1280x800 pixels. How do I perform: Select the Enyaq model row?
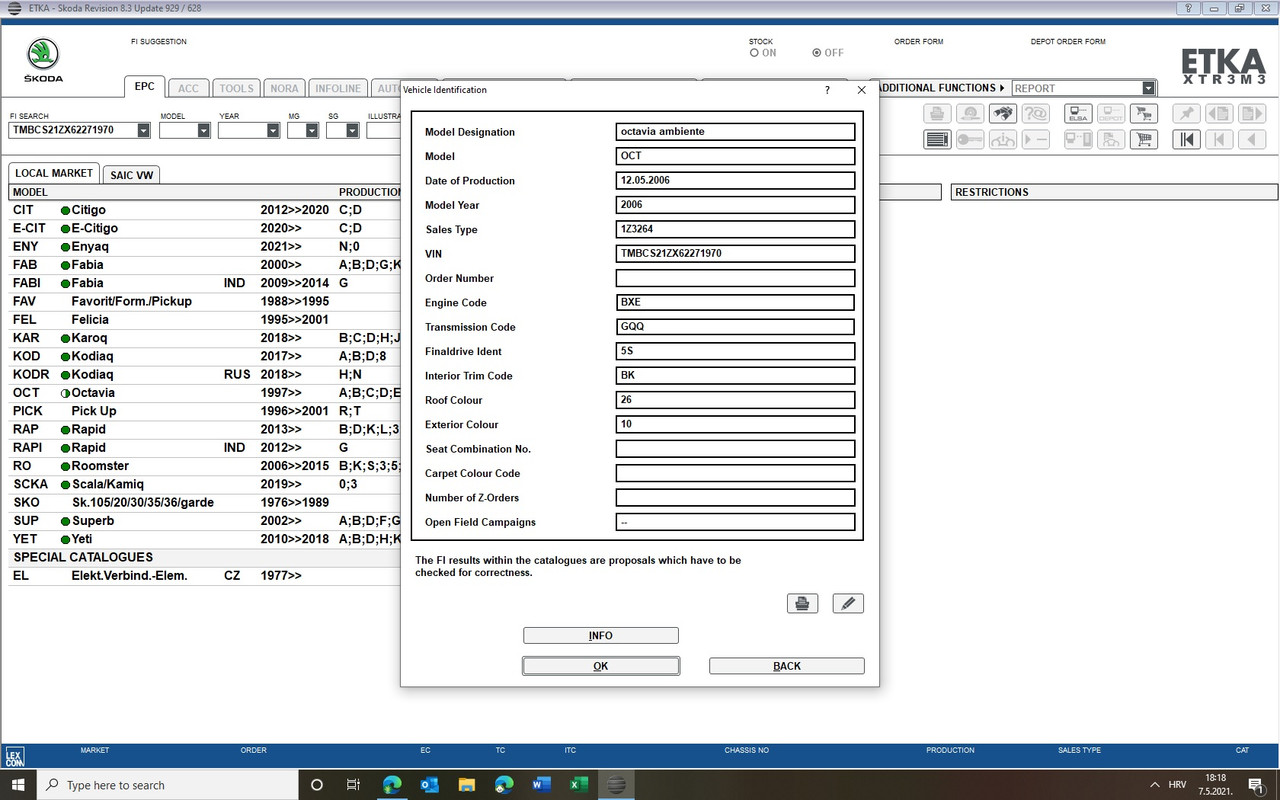coord(204,246)
